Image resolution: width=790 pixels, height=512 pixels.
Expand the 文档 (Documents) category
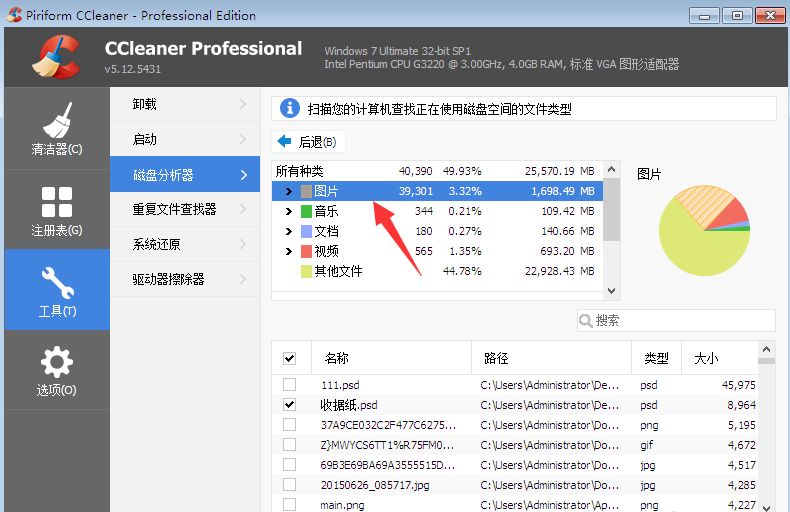[x=289, y=231]
